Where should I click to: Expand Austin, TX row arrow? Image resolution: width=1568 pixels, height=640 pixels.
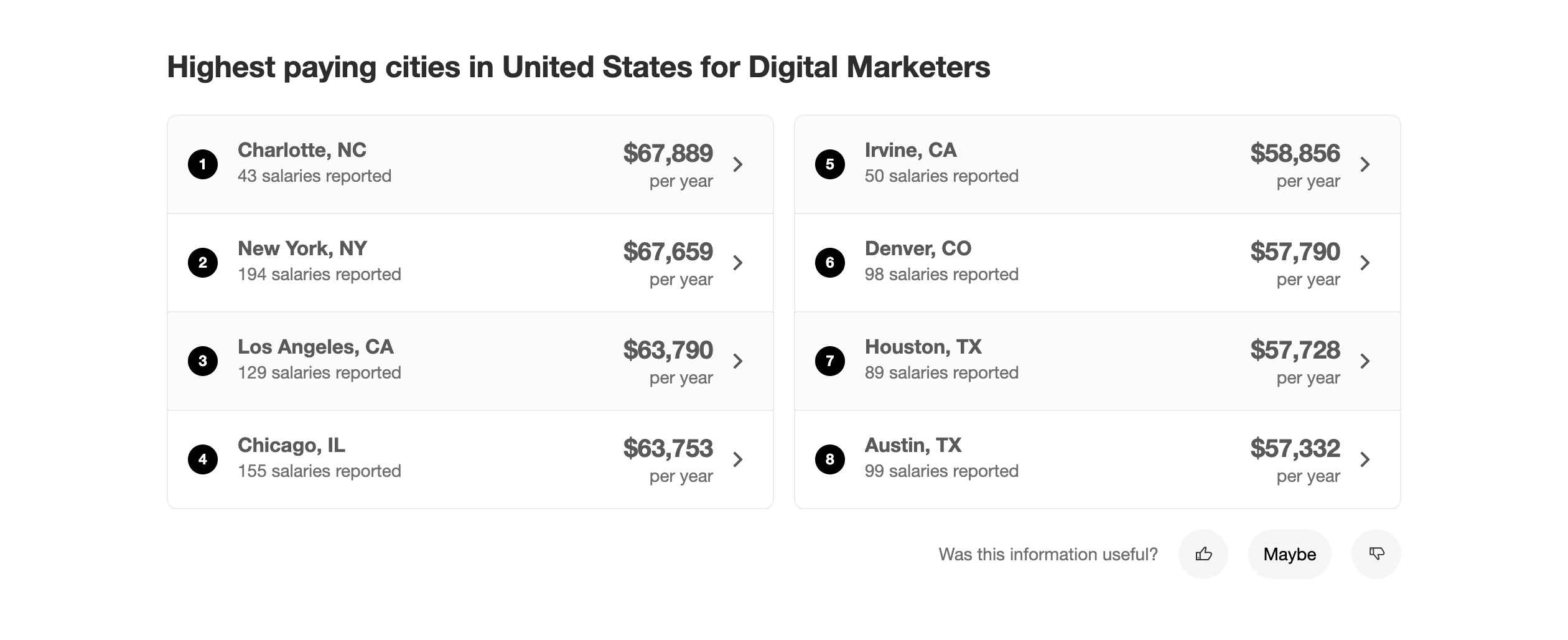click(1365, 459)
